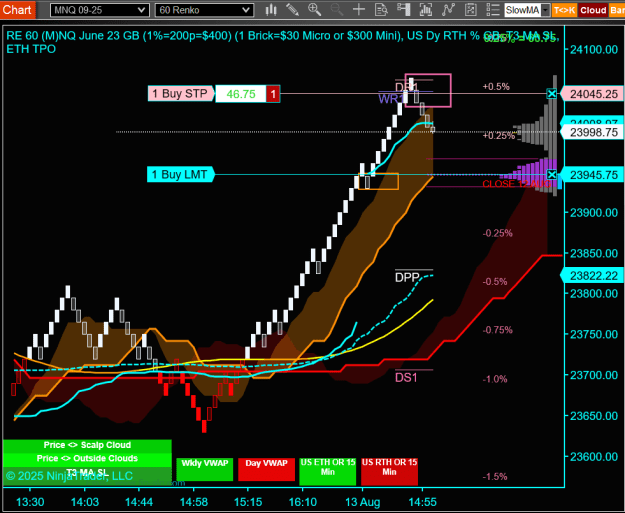Click the 14:58 time axis label
The image size is (625, 513).
point(194,502)
